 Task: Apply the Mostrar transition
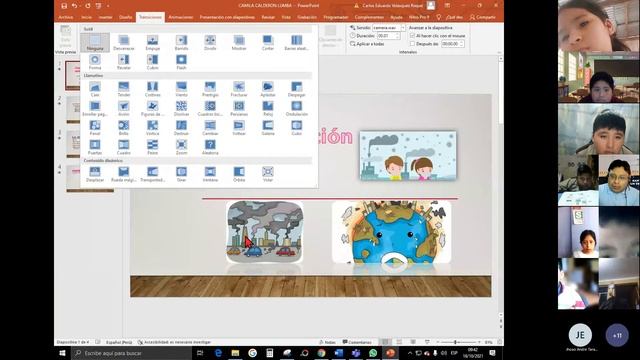point(239,42)
